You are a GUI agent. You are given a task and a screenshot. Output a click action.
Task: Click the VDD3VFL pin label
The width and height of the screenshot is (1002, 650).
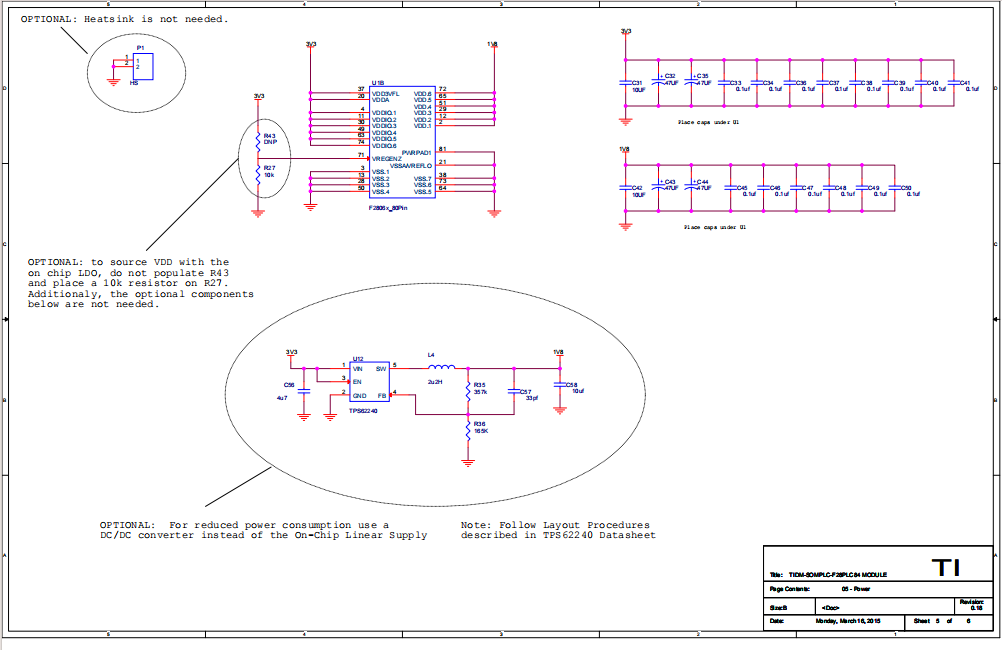[385, 93]
